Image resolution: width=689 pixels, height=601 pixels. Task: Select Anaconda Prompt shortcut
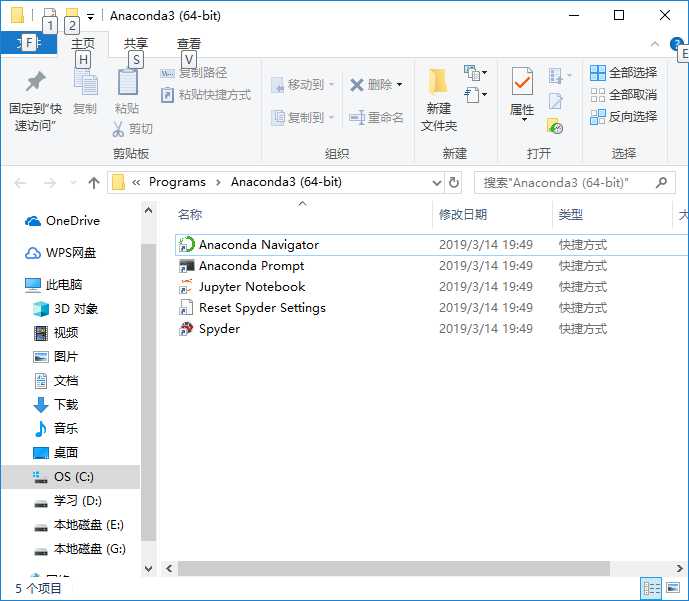pos(432,266)
